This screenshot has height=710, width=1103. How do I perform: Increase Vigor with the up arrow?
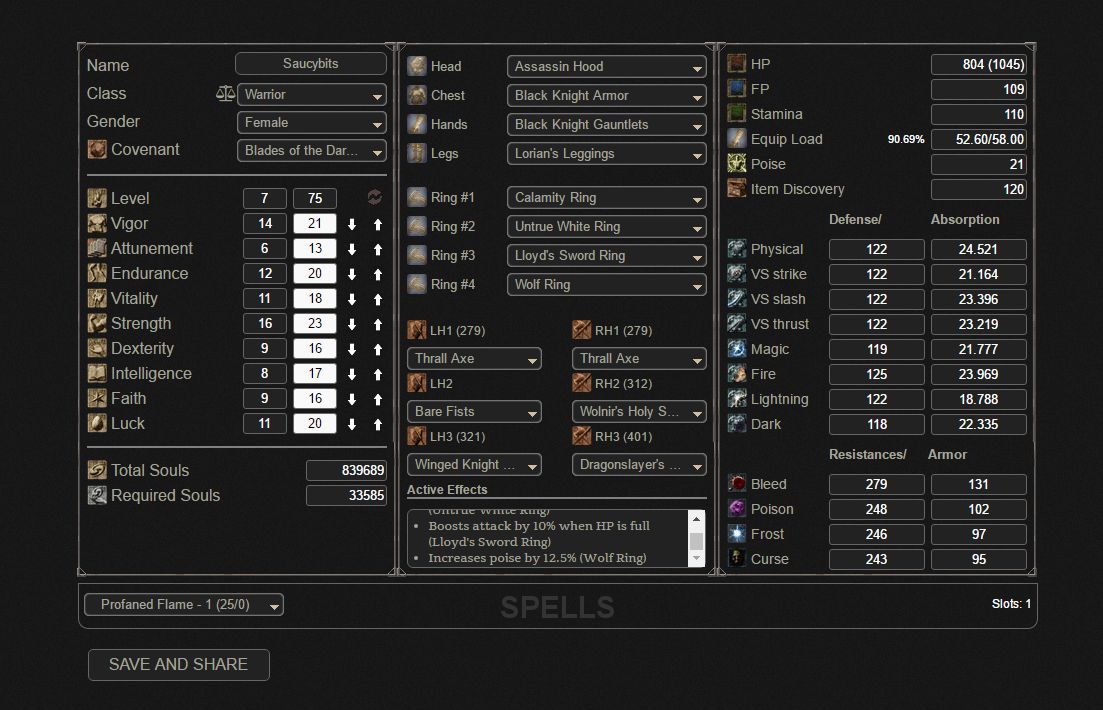point(378,224)
